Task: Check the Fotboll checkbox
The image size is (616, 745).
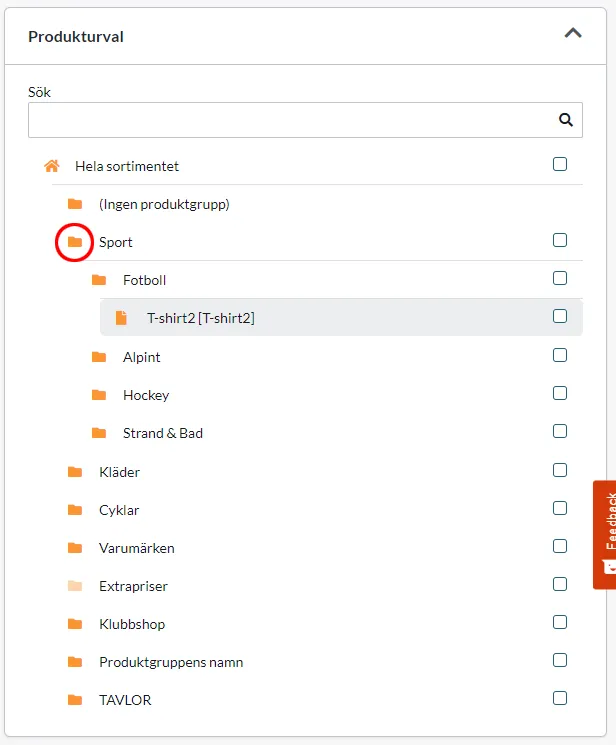Action: [560, 278]
